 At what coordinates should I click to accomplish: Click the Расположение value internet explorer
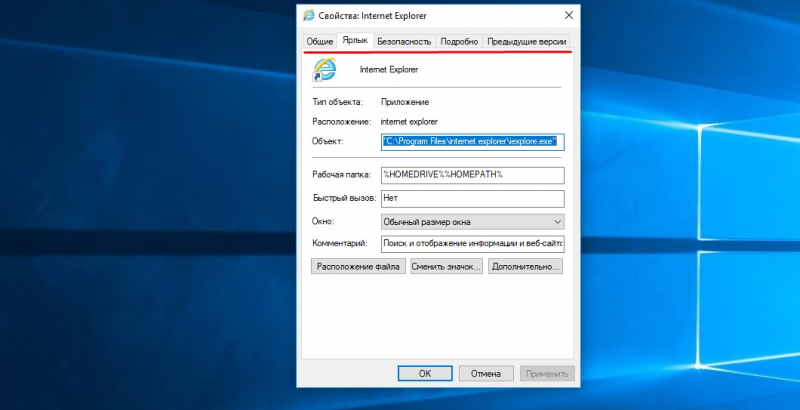409,122
